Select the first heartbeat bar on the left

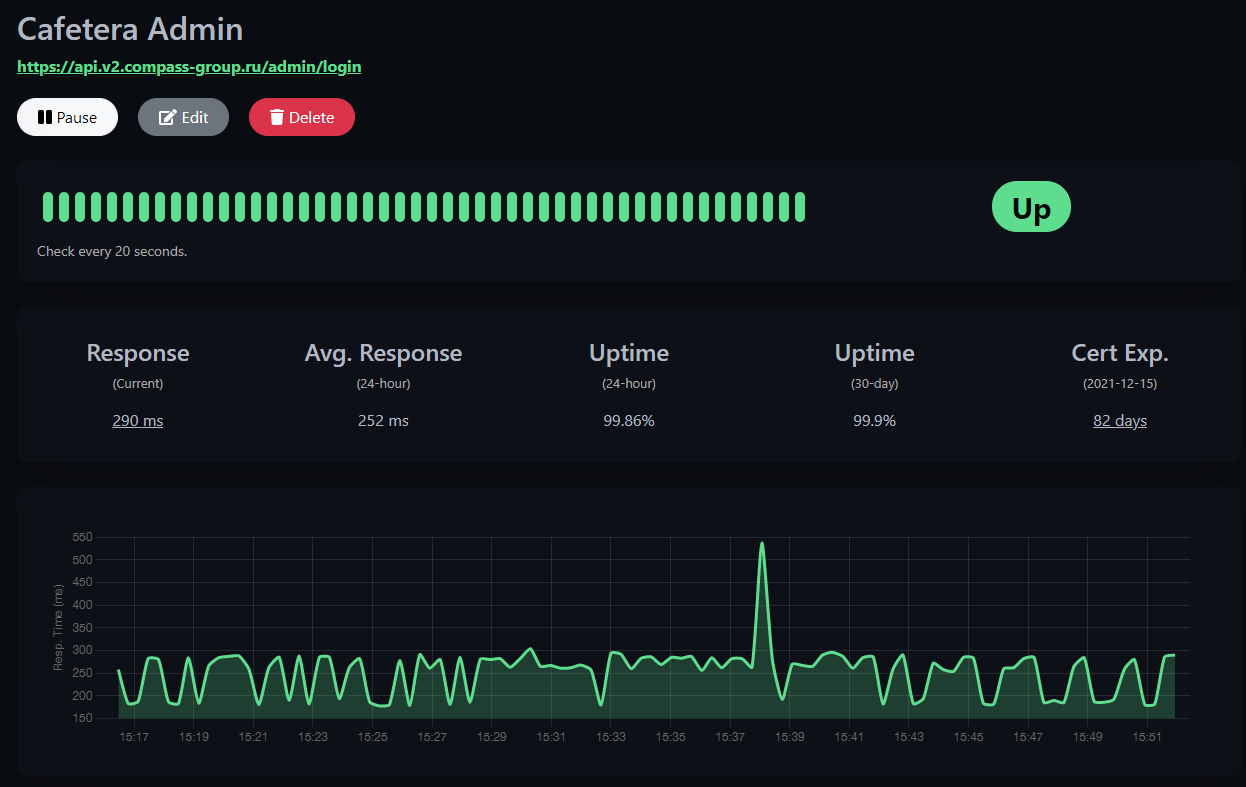pos(48,207)
